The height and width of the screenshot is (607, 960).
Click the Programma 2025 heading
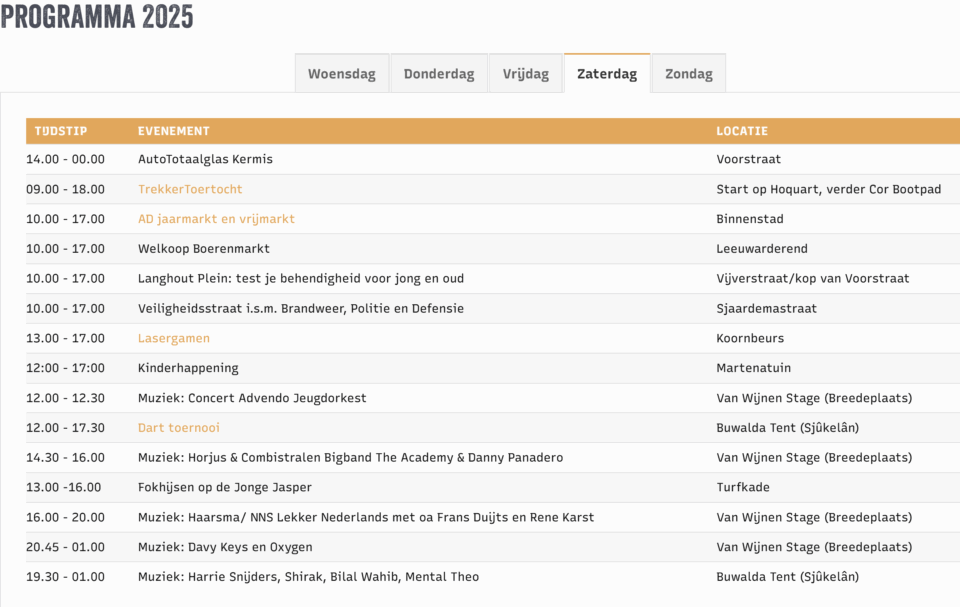(97, 17)
